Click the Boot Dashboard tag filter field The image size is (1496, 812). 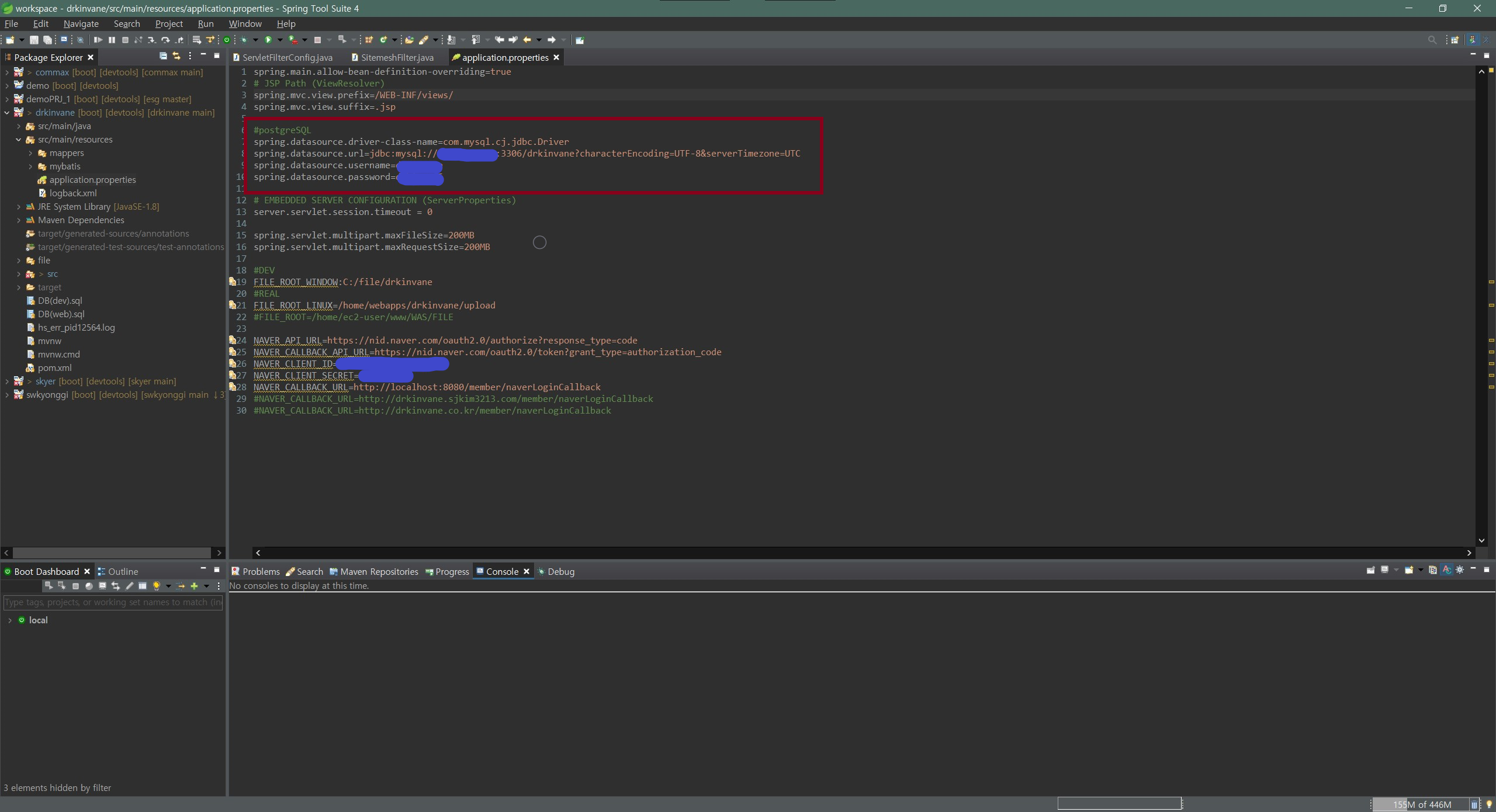[113, 602]
